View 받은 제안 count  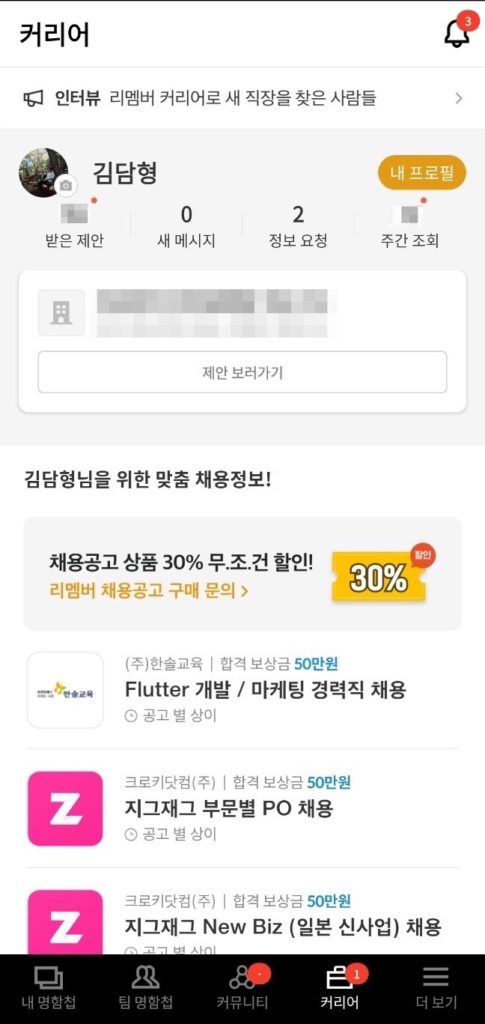pyautogui.click(x=73, y=225)
